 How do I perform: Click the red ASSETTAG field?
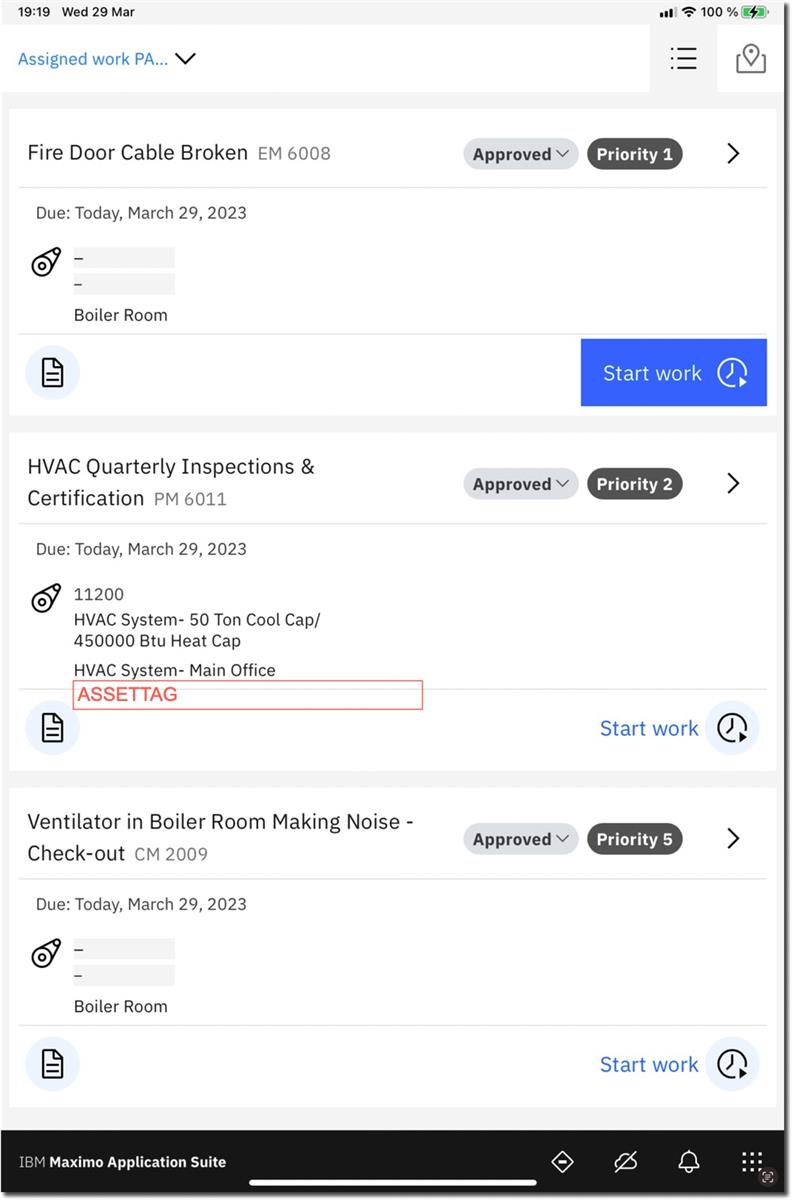(248, 695)
